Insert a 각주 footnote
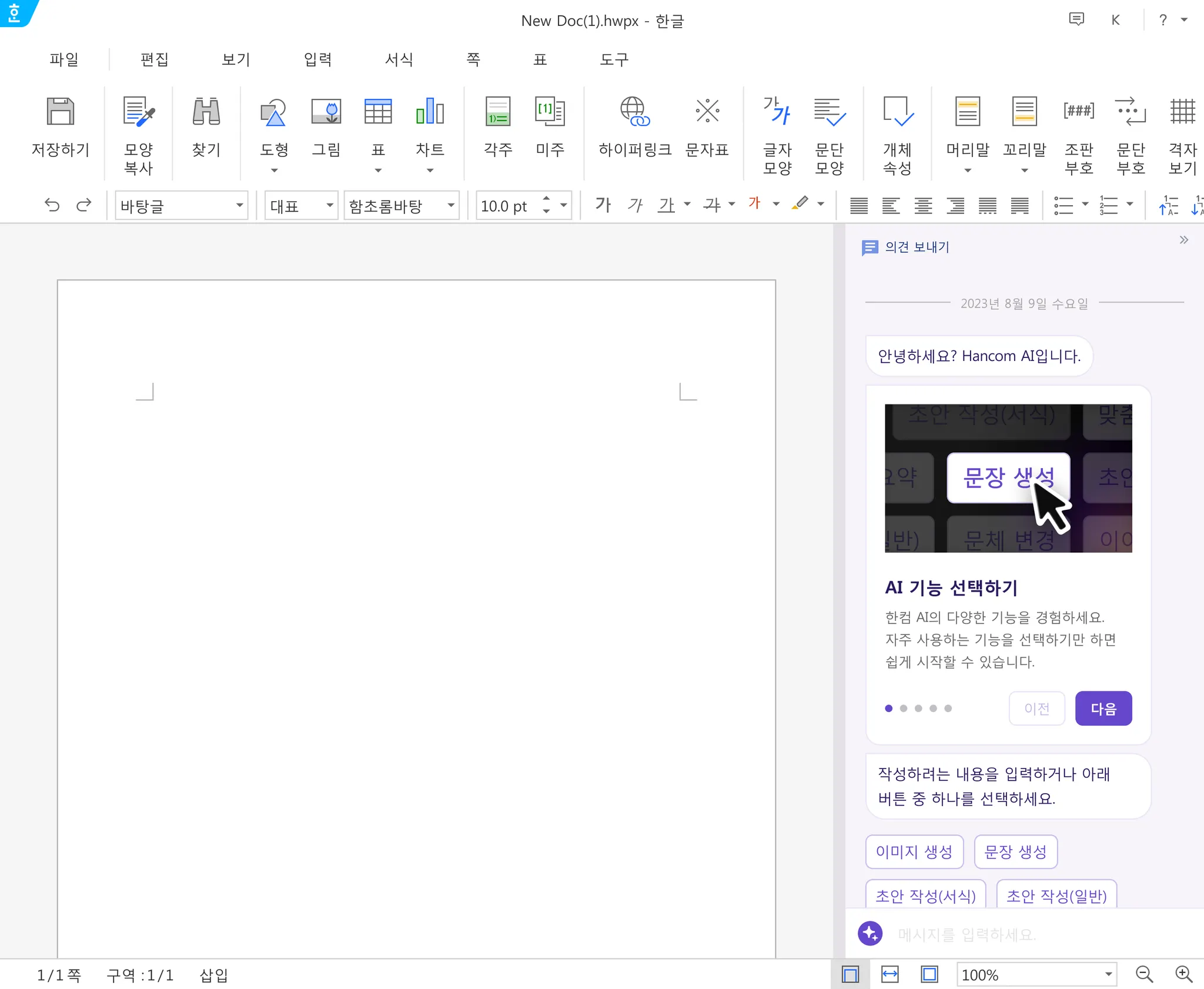 click(498, 112)
